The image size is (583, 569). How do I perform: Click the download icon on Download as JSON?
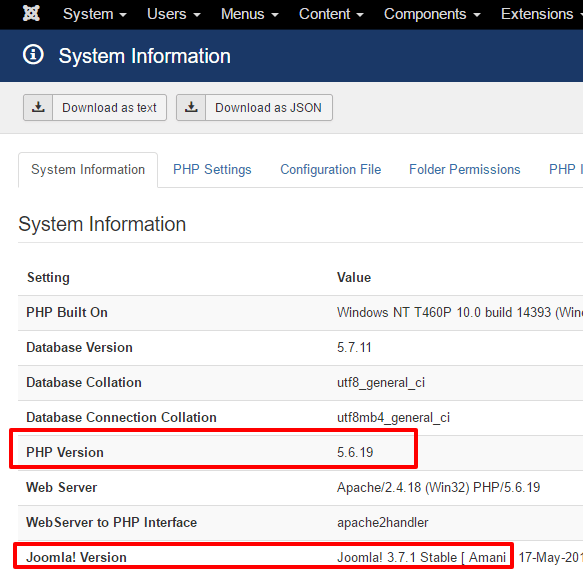point(191,107)
